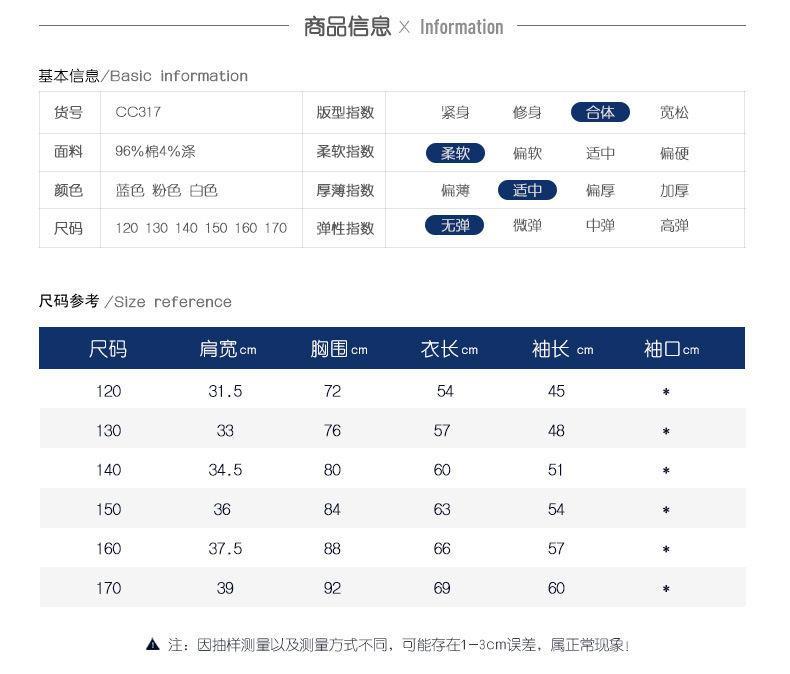The height and width of the screenshot is (674, 790).
Task: Select the highlighted 无弹 elasticity pill
Action: click(x=454, y=225)
